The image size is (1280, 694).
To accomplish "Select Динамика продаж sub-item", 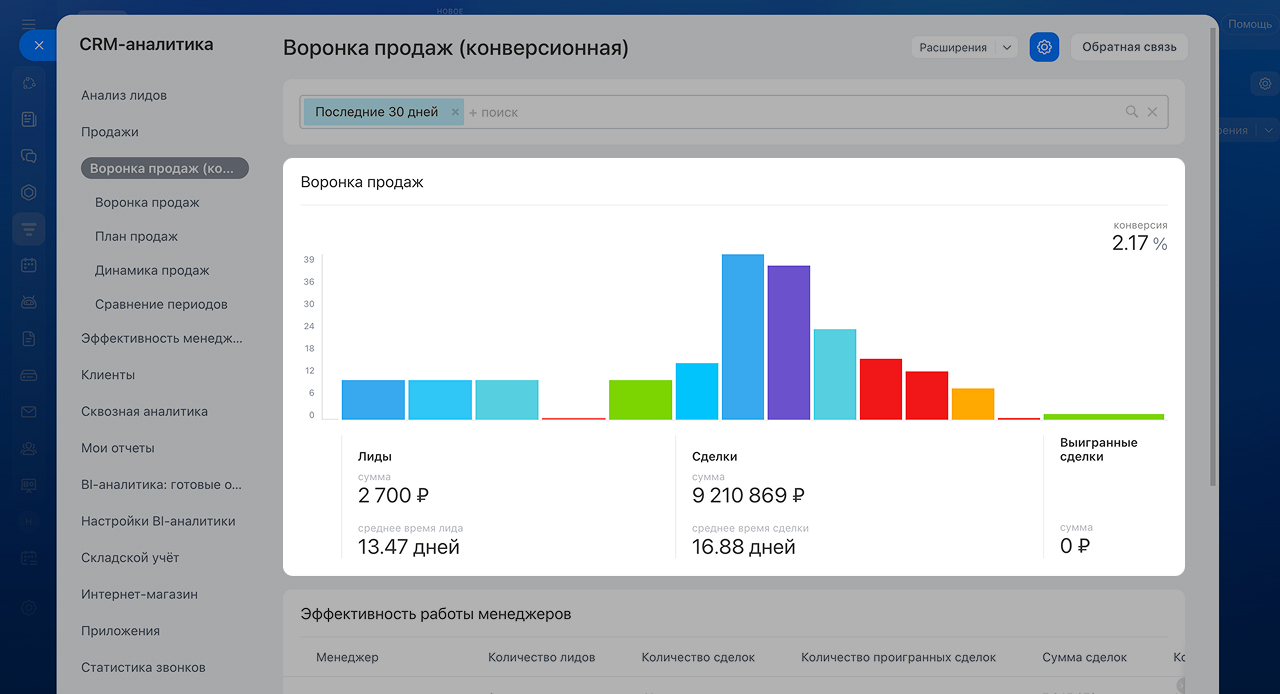I will (152, 271).
